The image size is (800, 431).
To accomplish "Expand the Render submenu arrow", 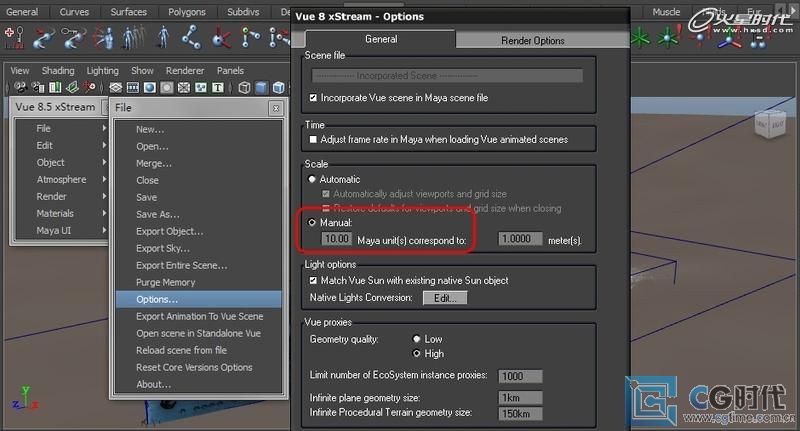I will click(104, 196).
